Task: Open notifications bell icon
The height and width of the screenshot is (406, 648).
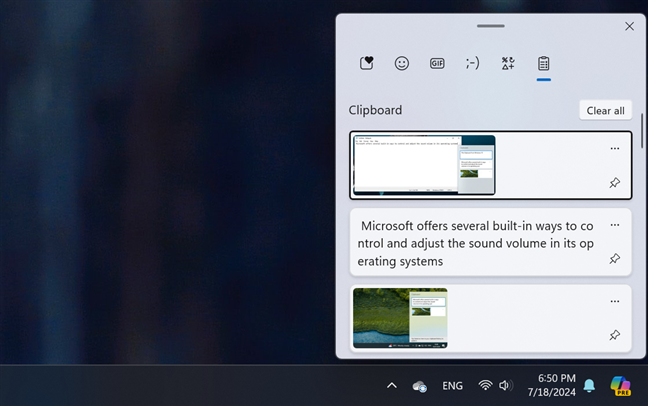Action: tap(589, 385)
